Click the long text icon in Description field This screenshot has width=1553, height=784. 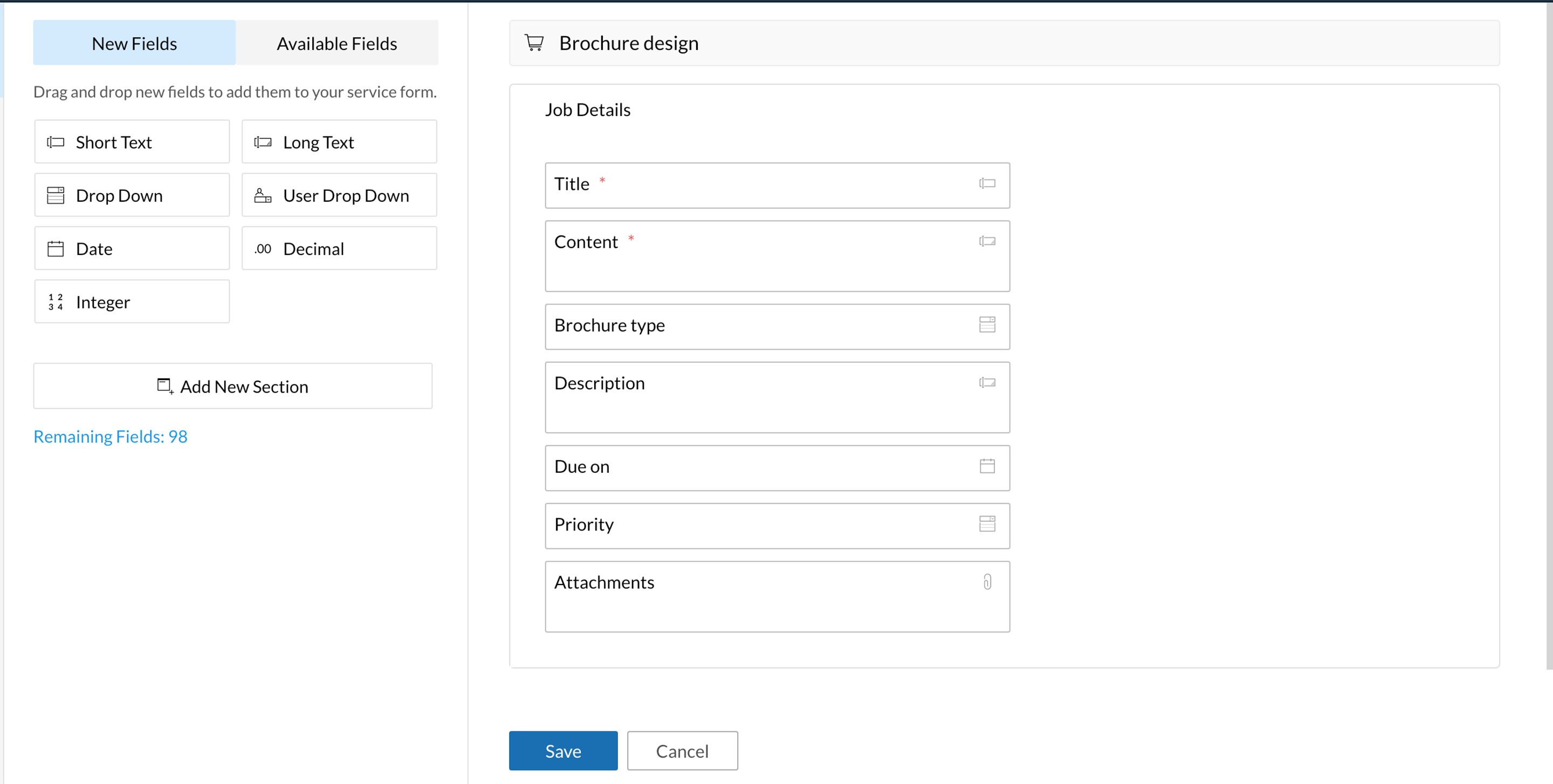[987, 382]
